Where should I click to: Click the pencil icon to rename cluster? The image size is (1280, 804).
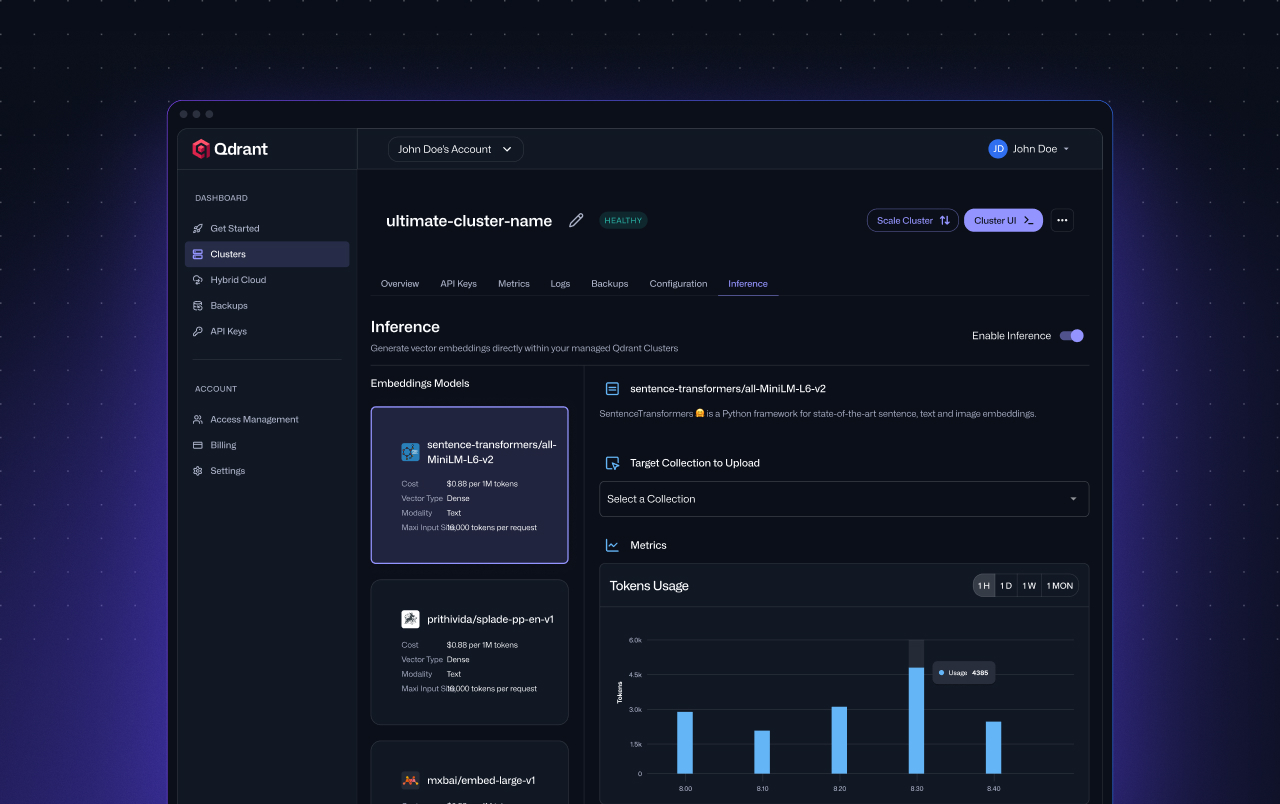[576, 221]
